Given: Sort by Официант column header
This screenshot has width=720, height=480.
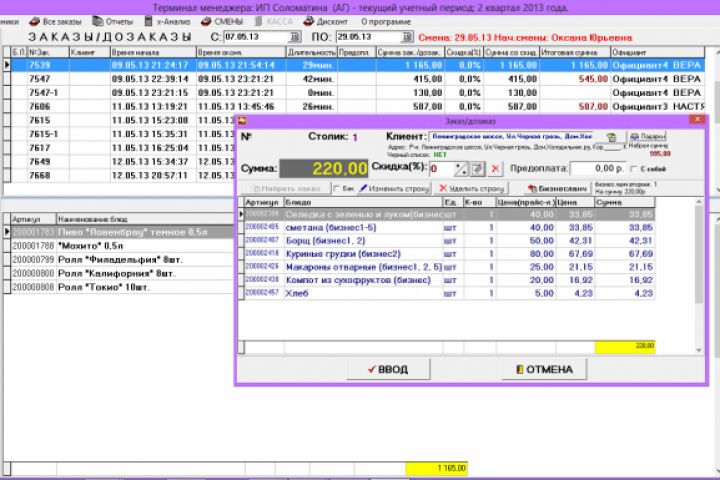Looking at the screenshot, I should [657, 52].
